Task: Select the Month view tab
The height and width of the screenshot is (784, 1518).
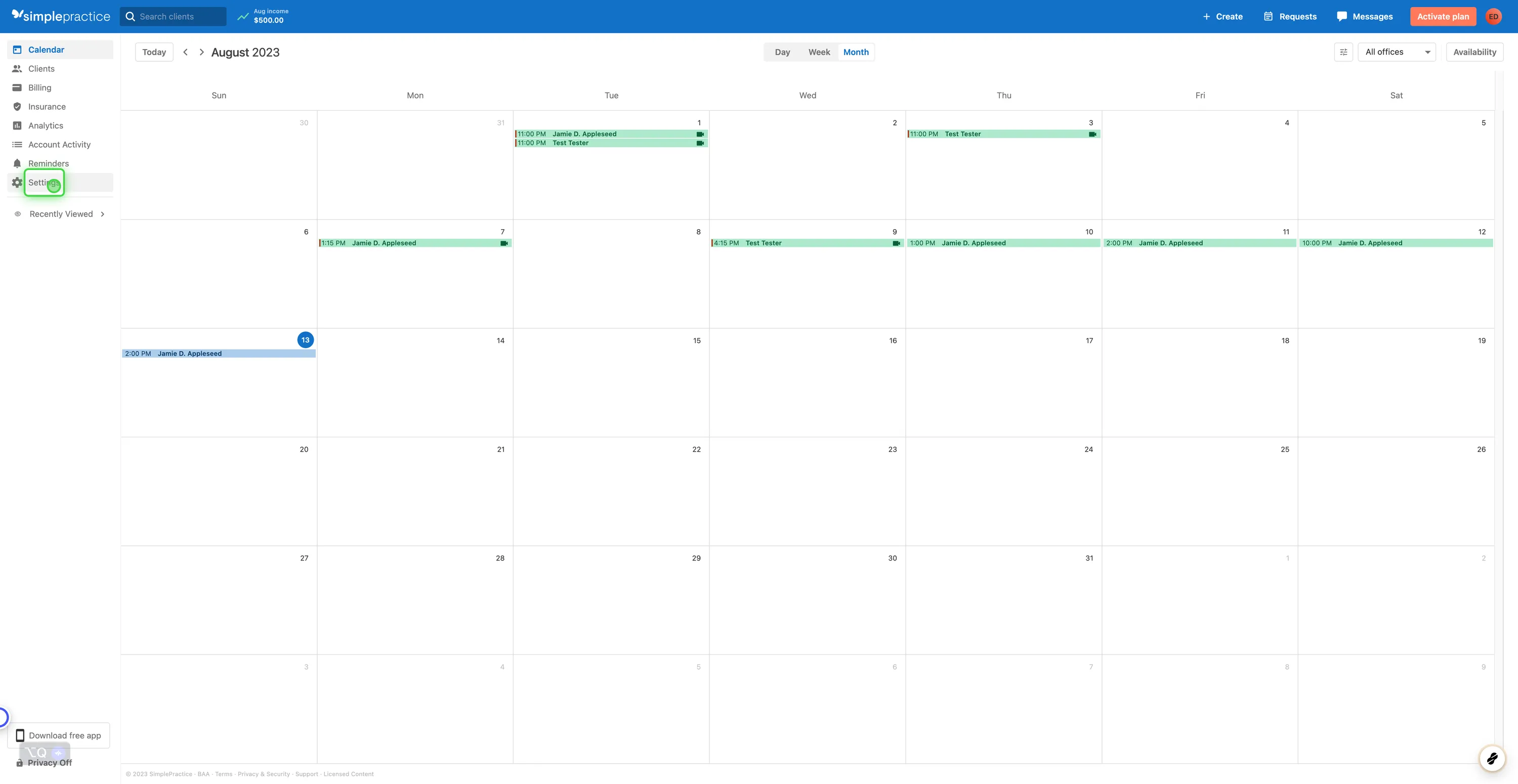Action: click(x=856, y=52)
